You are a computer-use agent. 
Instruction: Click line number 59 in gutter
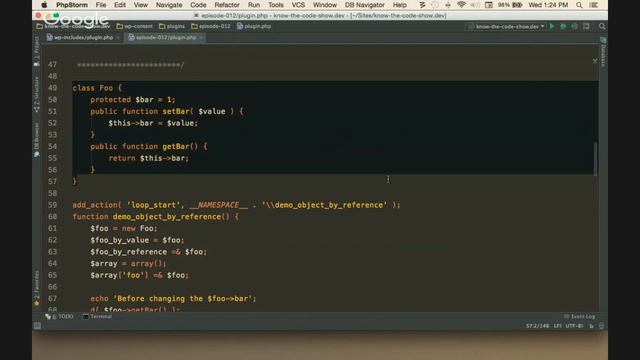[52, 205]
